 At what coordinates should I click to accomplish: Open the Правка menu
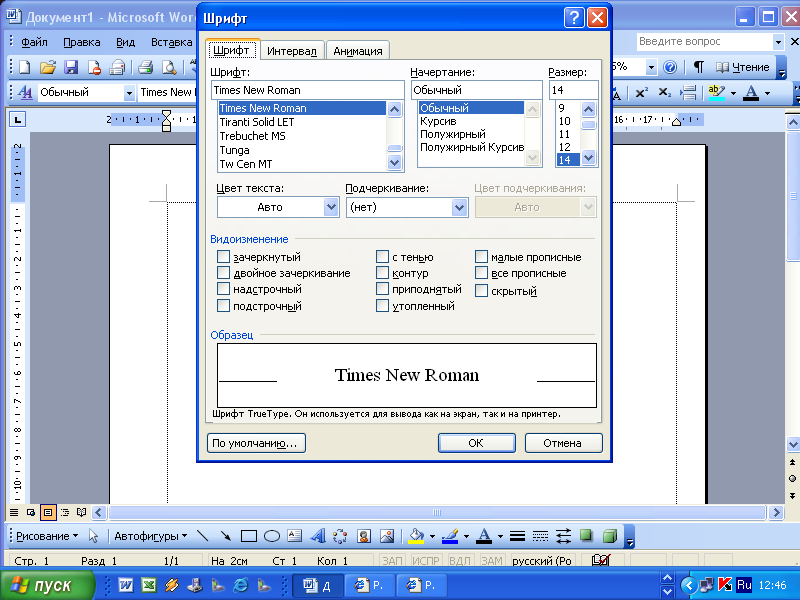click(82, 42)
